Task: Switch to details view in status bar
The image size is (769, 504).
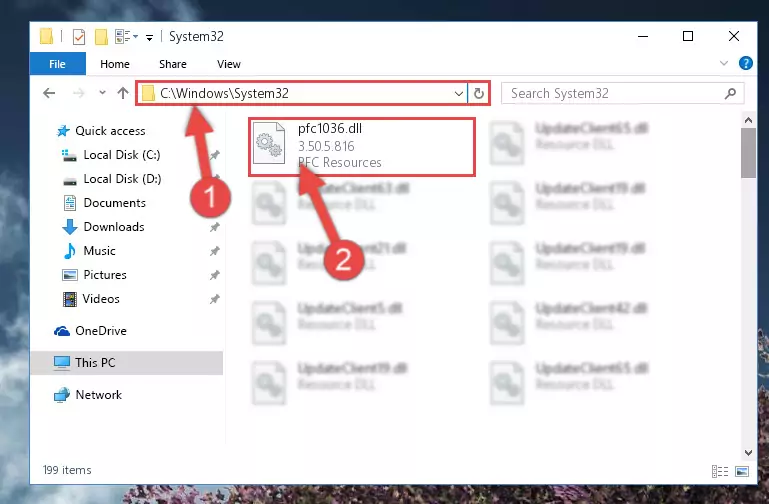Action: 719,472
